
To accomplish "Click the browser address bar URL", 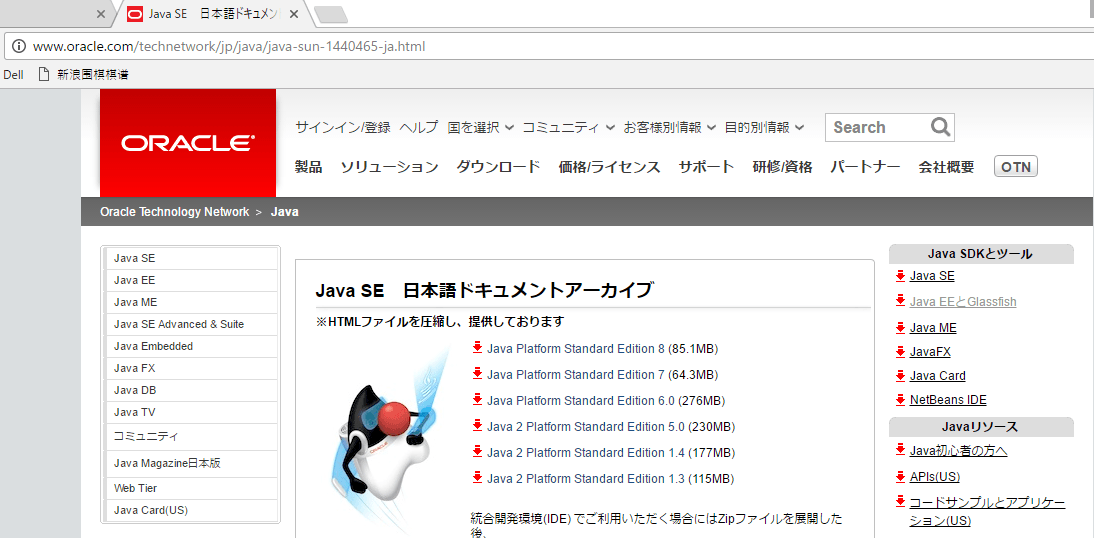I will pos(229,47).
